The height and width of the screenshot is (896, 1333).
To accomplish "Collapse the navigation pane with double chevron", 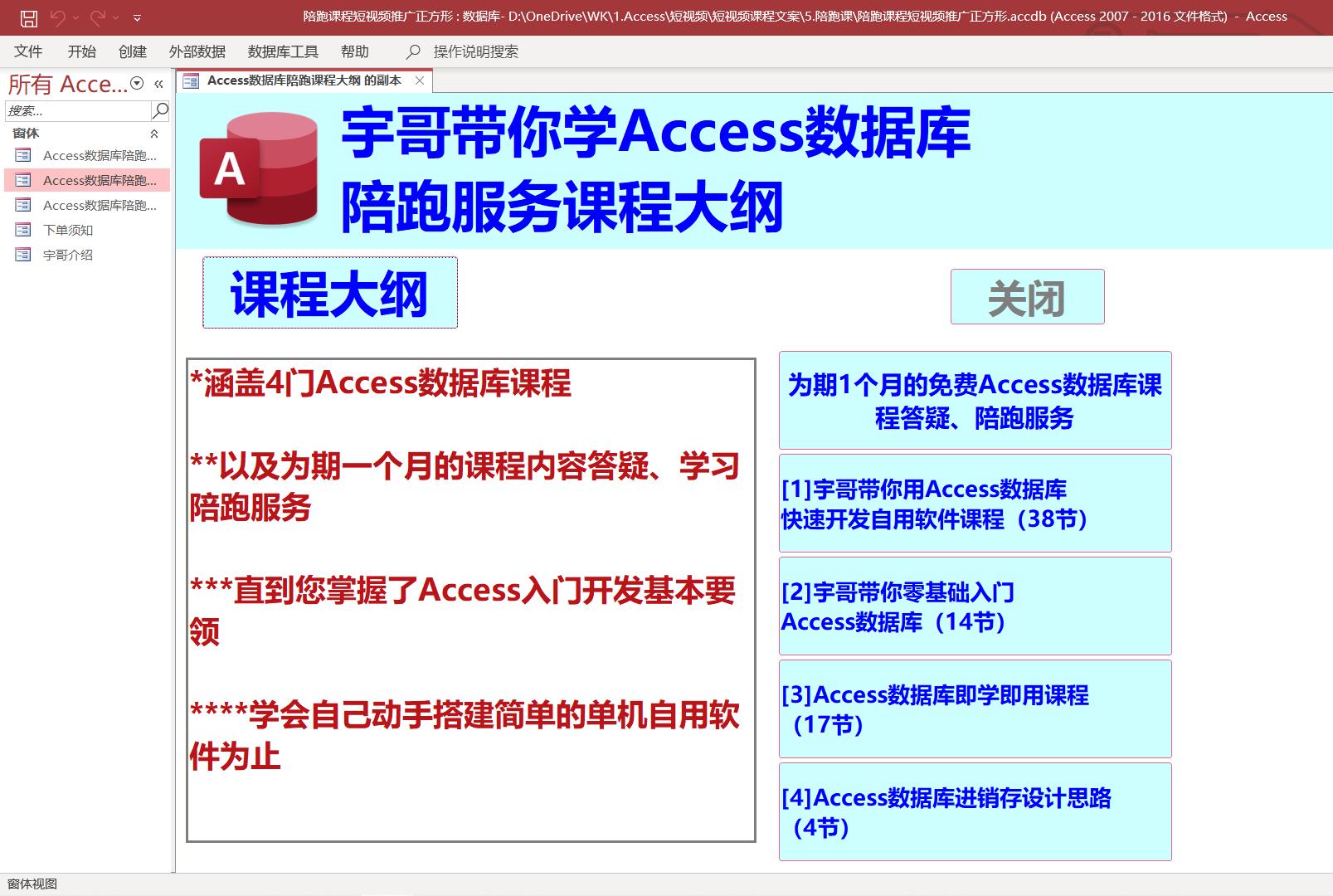I will point(158,84).
